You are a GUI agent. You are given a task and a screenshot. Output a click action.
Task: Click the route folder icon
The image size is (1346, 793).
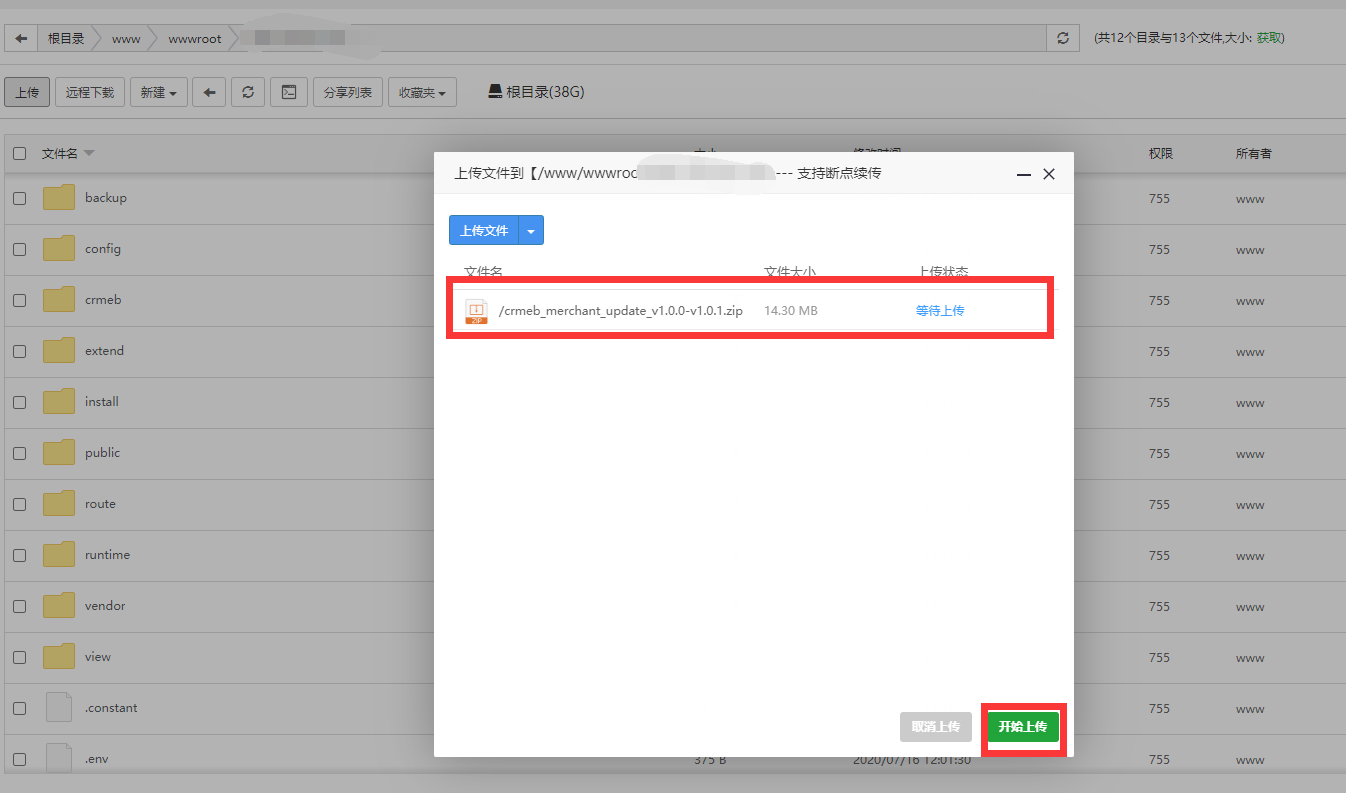(x=59, y=503)
